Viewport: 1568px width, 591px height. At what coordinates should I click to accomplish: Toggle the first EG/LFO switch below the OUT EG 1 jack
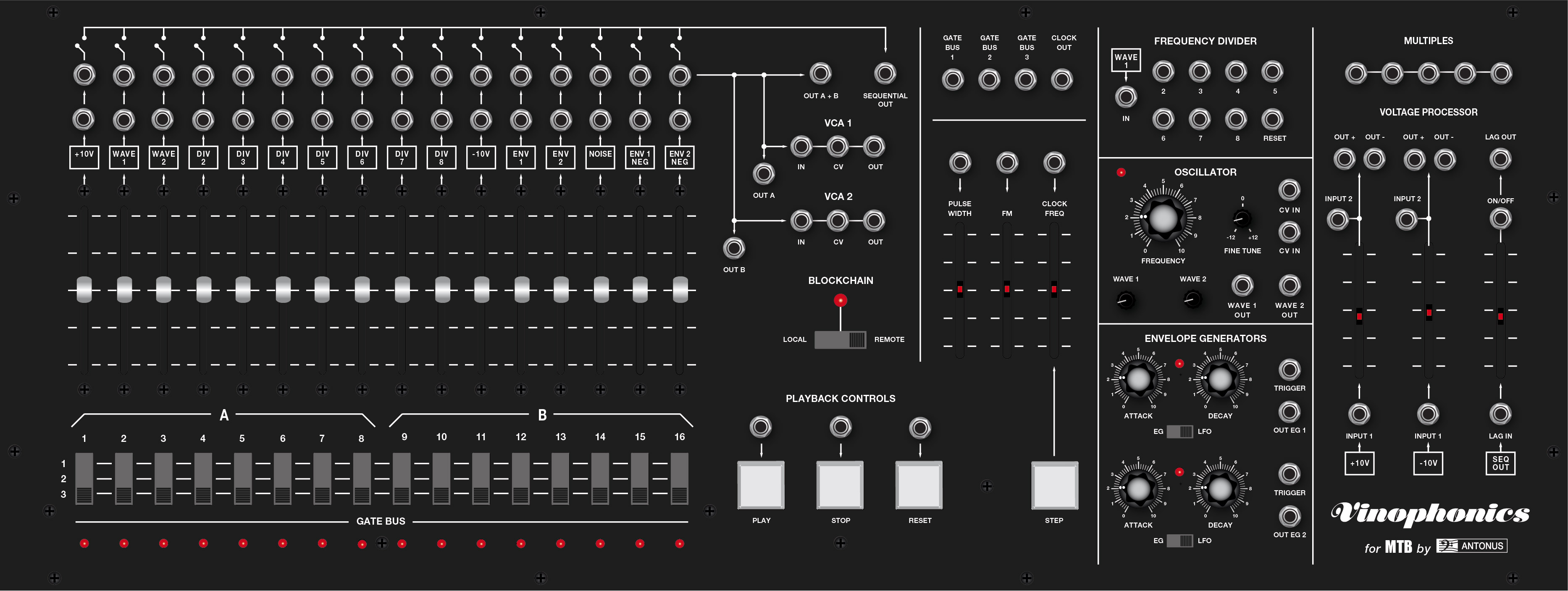coord(1179,431)
